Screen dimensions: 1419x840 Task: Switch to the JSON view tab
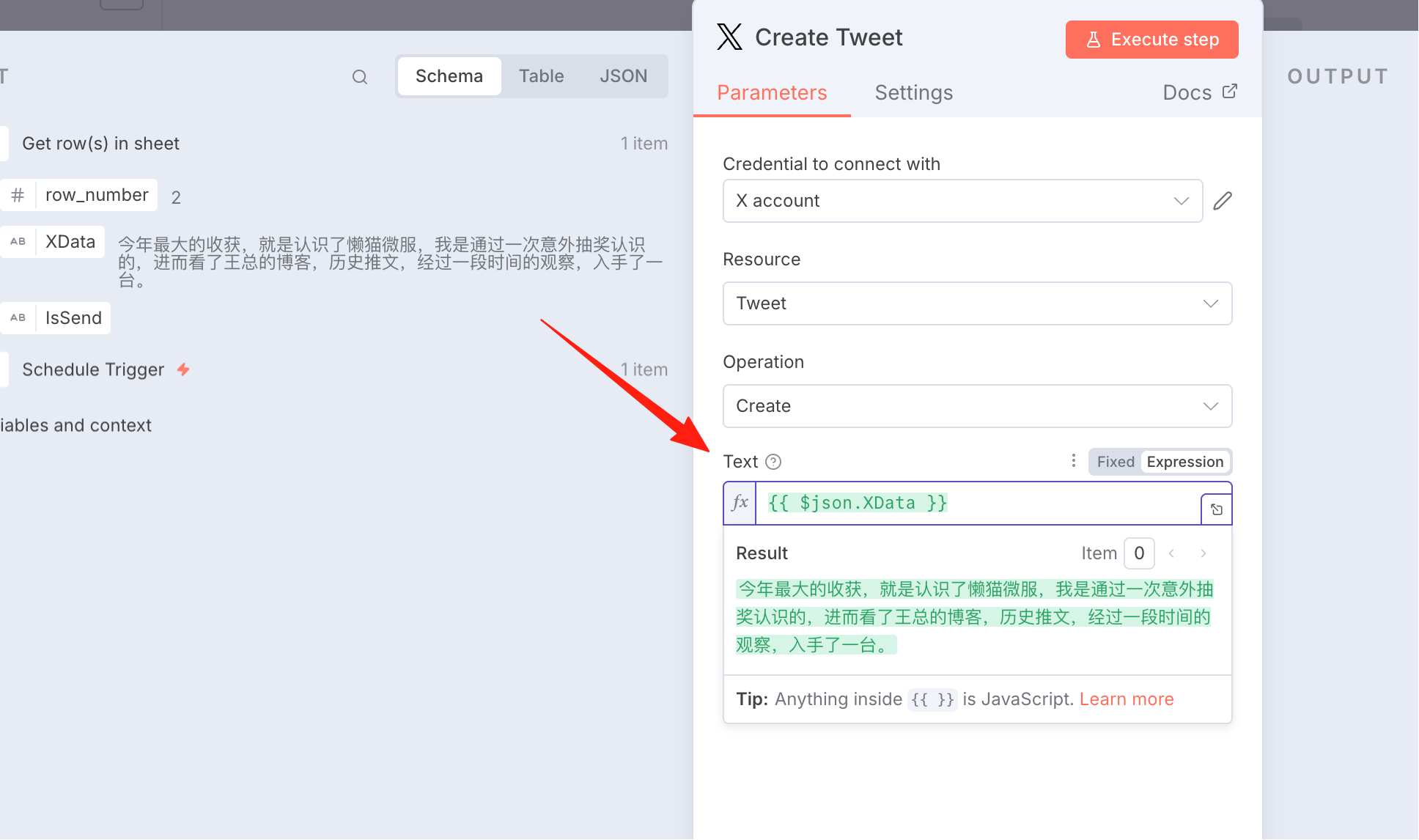coord(623,76)
